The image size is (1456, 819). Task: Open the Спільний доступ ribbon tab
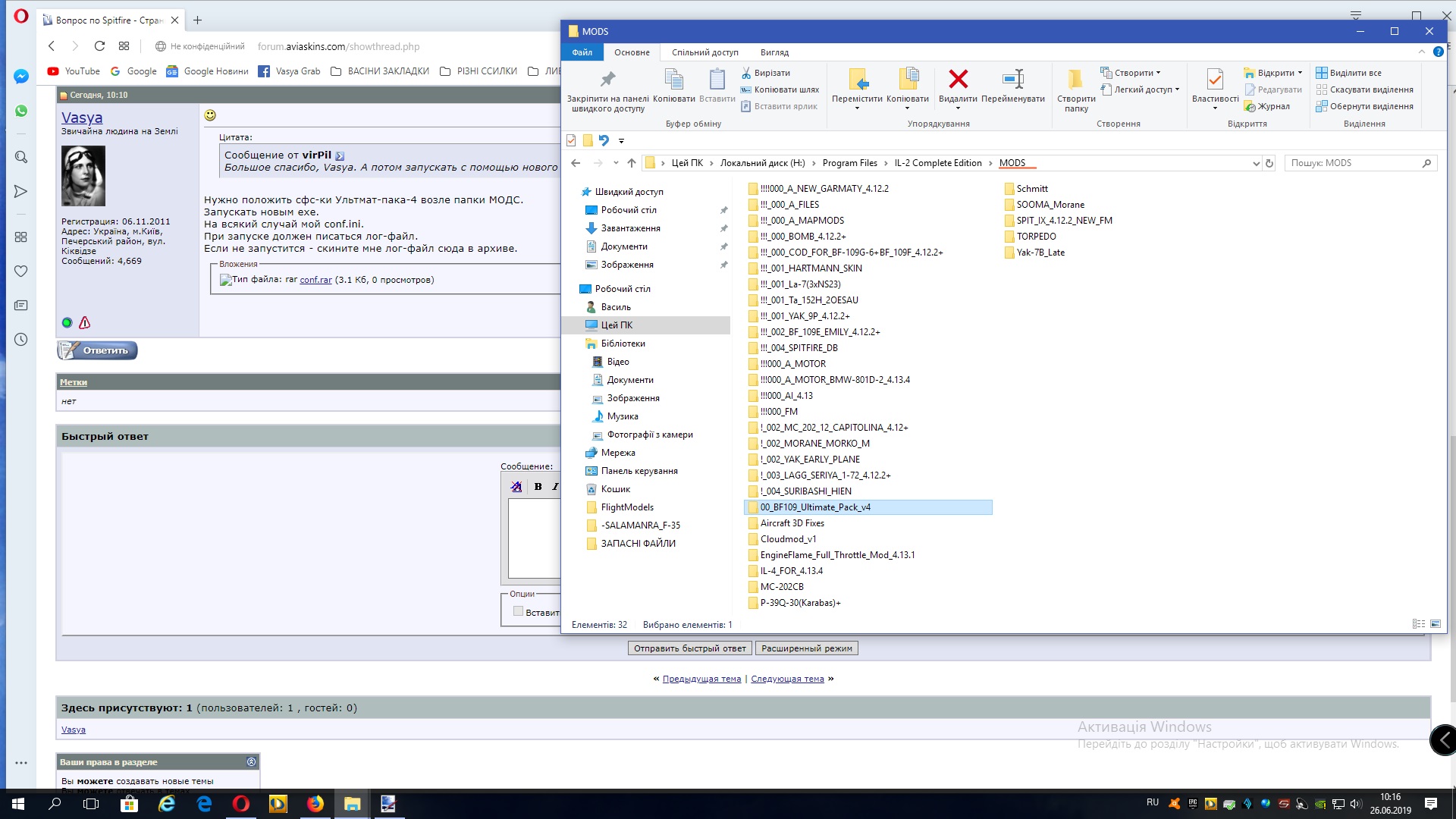pyautogui.click(x=704, y=52)
